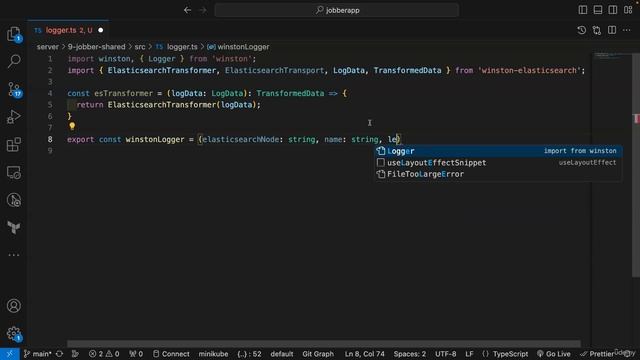Open the Extensions view
This screenshot has height=360, width=640.
coord(14,144)
